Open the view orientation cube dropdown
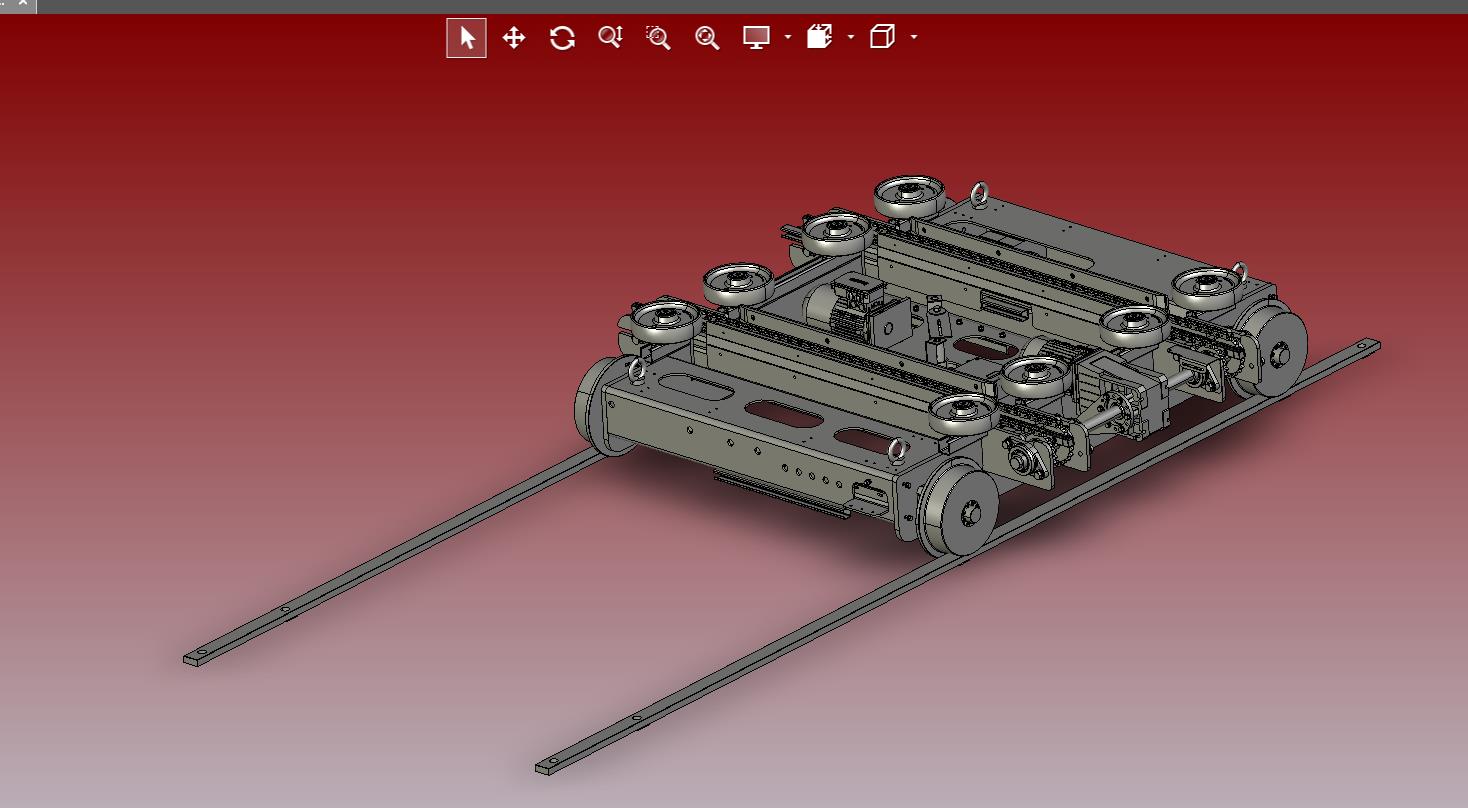1468x808 pixels. coord(914,38)
